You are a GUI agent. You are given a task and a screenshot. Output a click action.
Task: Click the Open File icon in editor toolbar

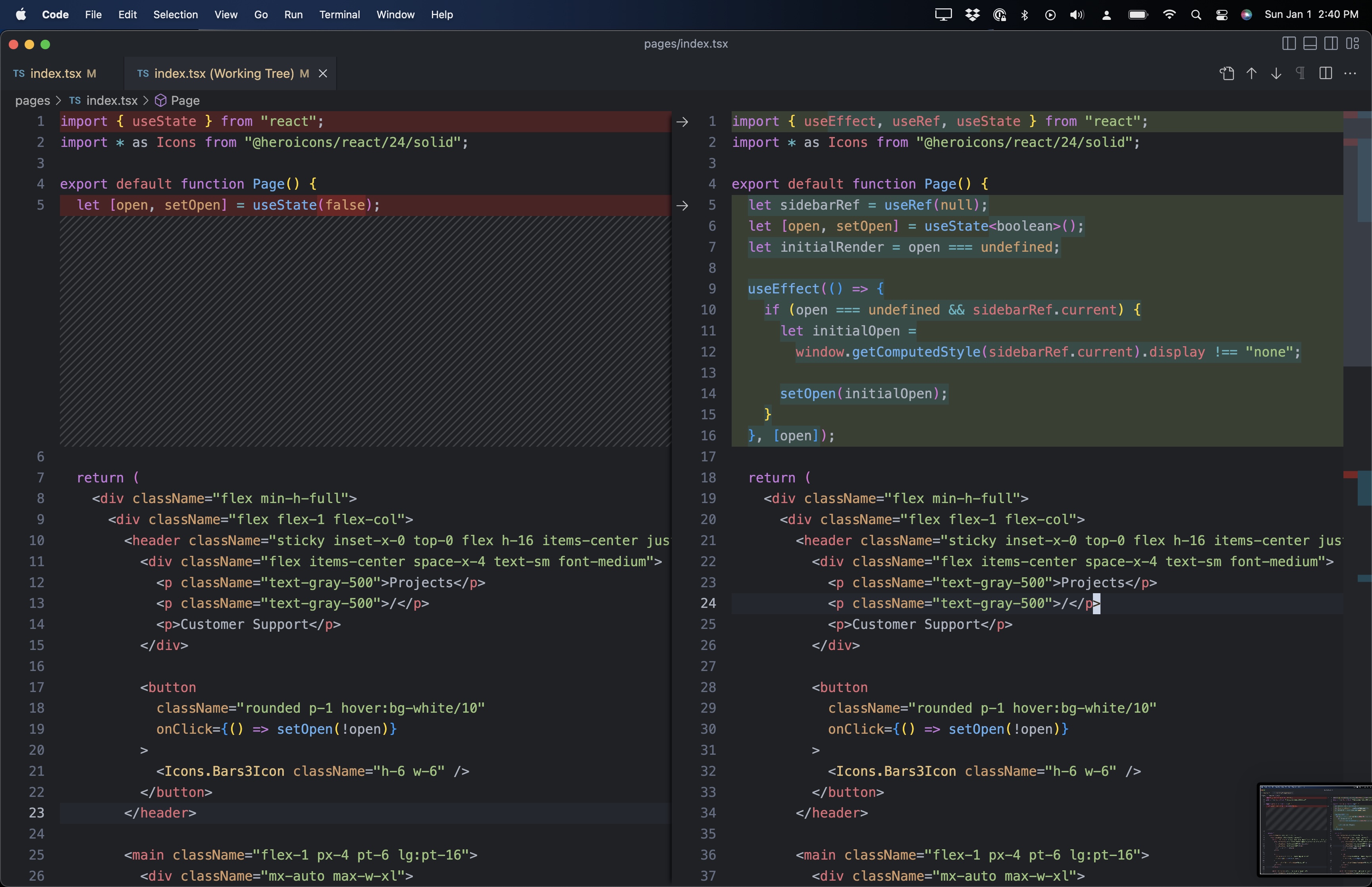[x=1227, y=74]
